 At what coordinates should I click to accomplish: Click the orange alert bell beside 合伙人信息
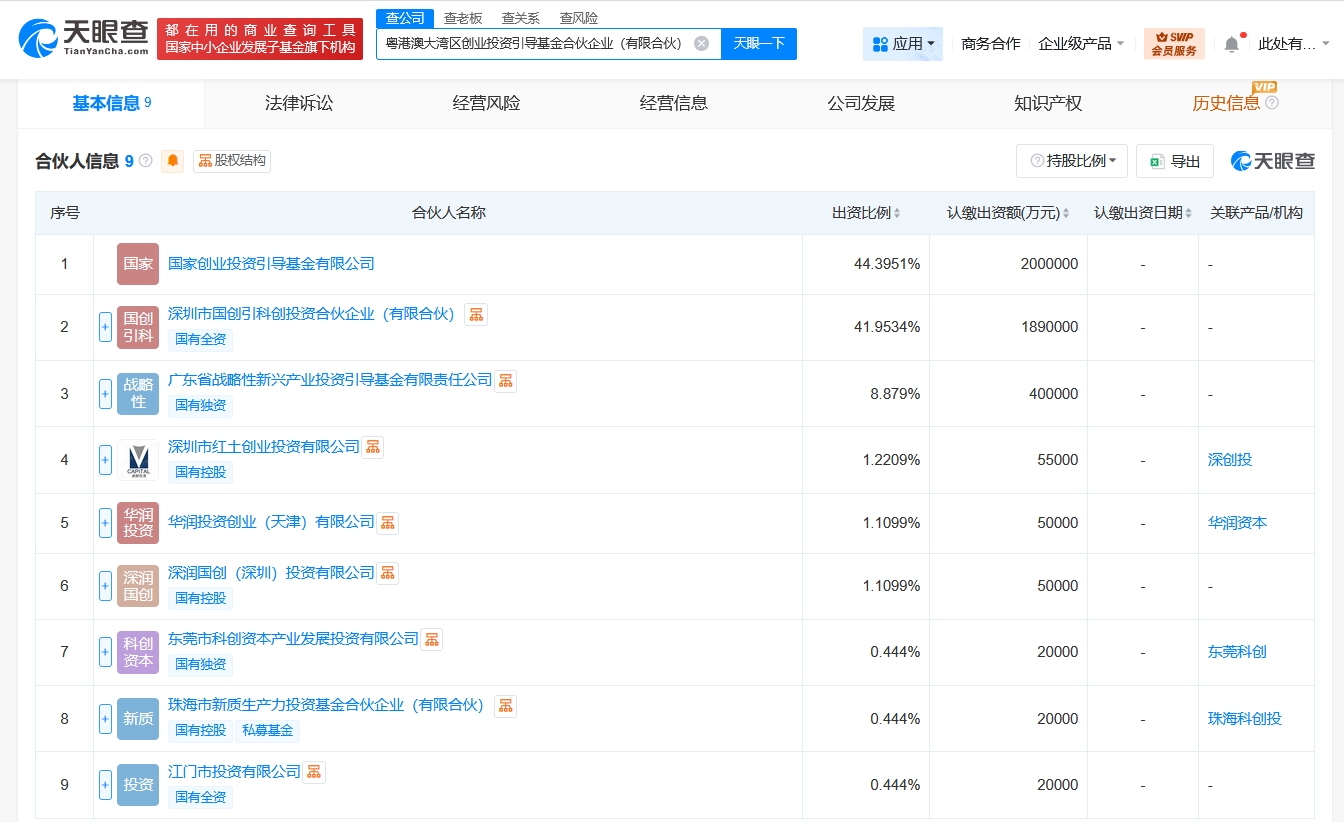(x=173, y=161)
